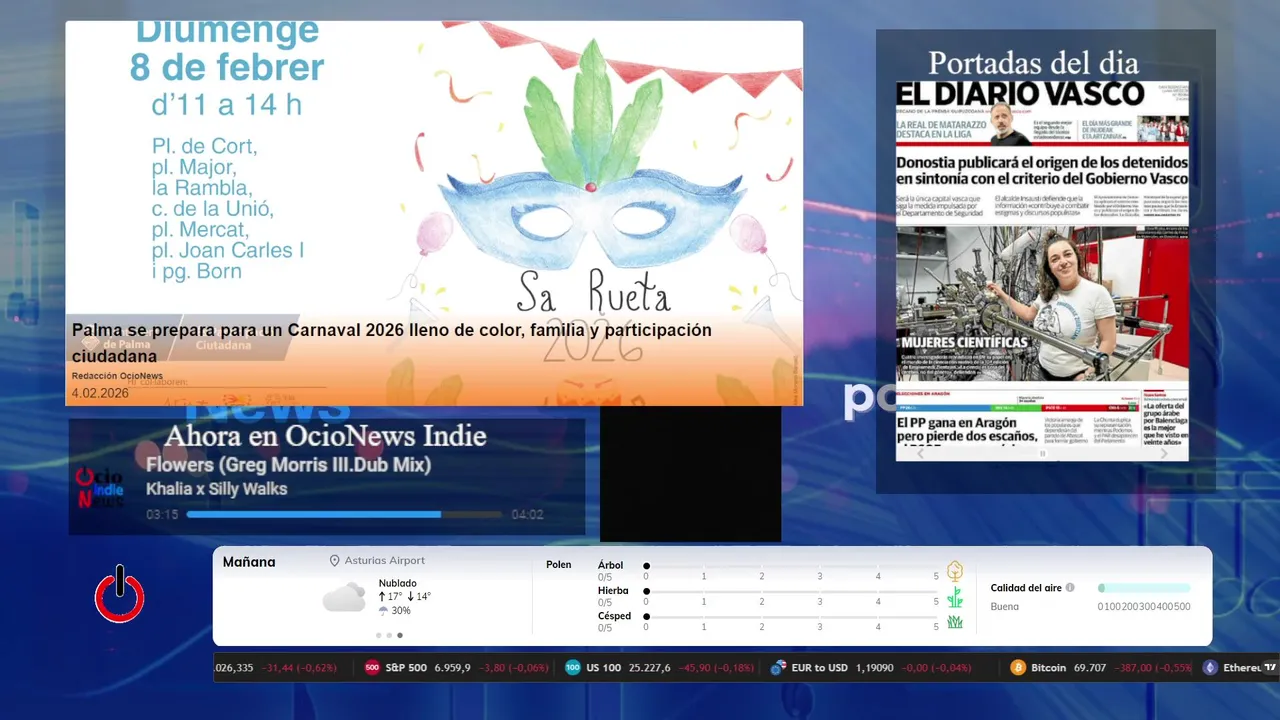This screenshot has width=1280, height=720.
Task: Click the track duration 04:02
Action: pos(527,515)
